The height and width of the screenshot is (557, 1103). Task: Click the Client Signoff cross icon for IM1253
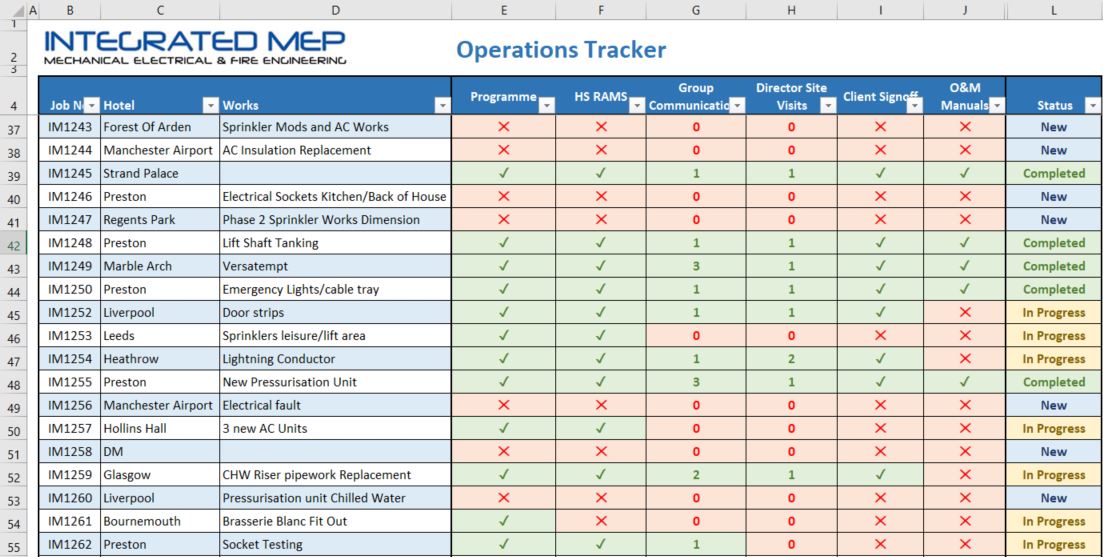point(881,336)
